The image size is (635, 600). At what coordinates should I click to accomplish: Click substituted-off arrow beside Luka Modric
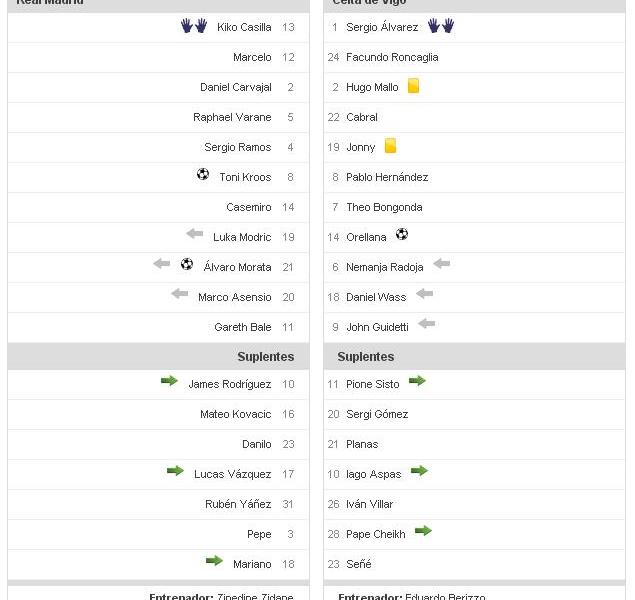click(x=194, y=234)
